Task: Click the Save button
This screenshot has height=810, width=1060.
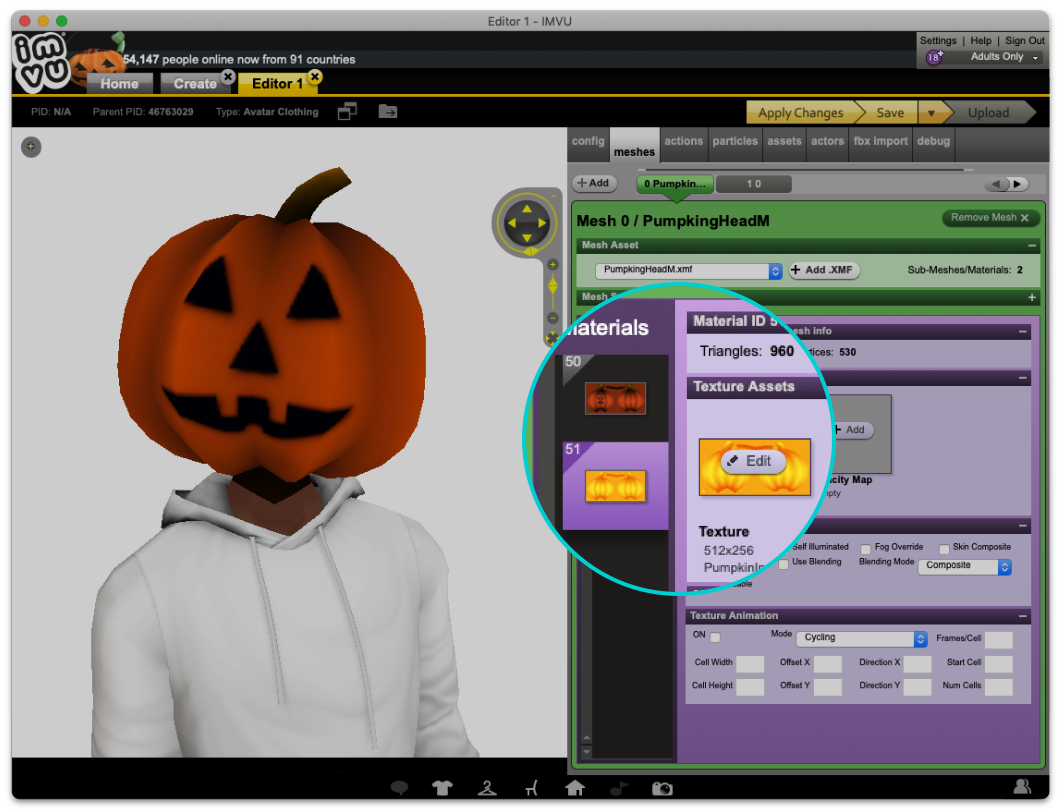Action: pyautogui.click(x=890, y=113)
